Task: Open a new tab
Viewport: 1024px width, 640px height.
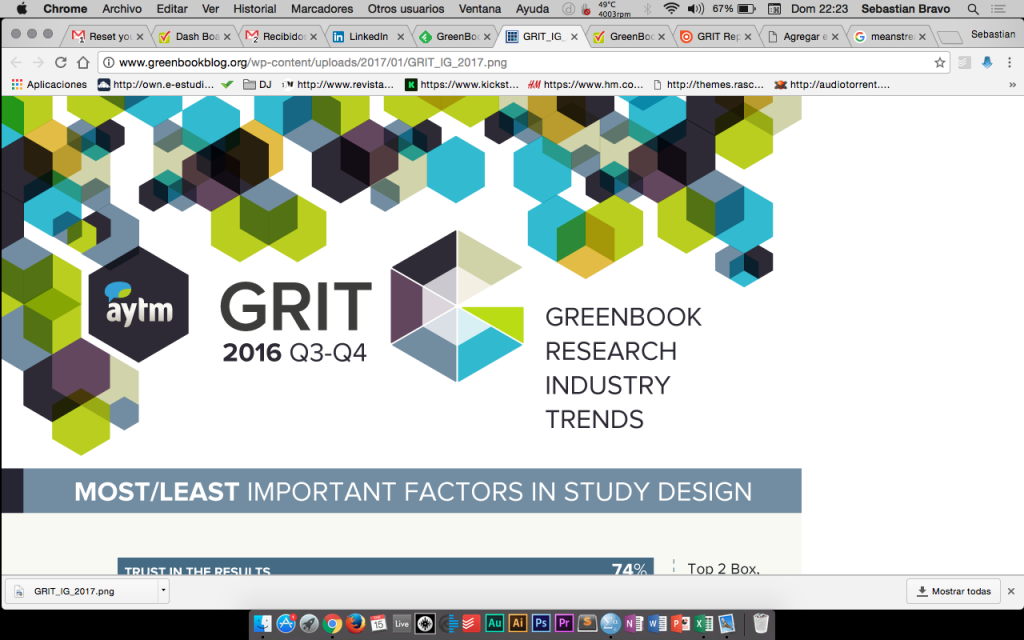Action: point(949,37)
